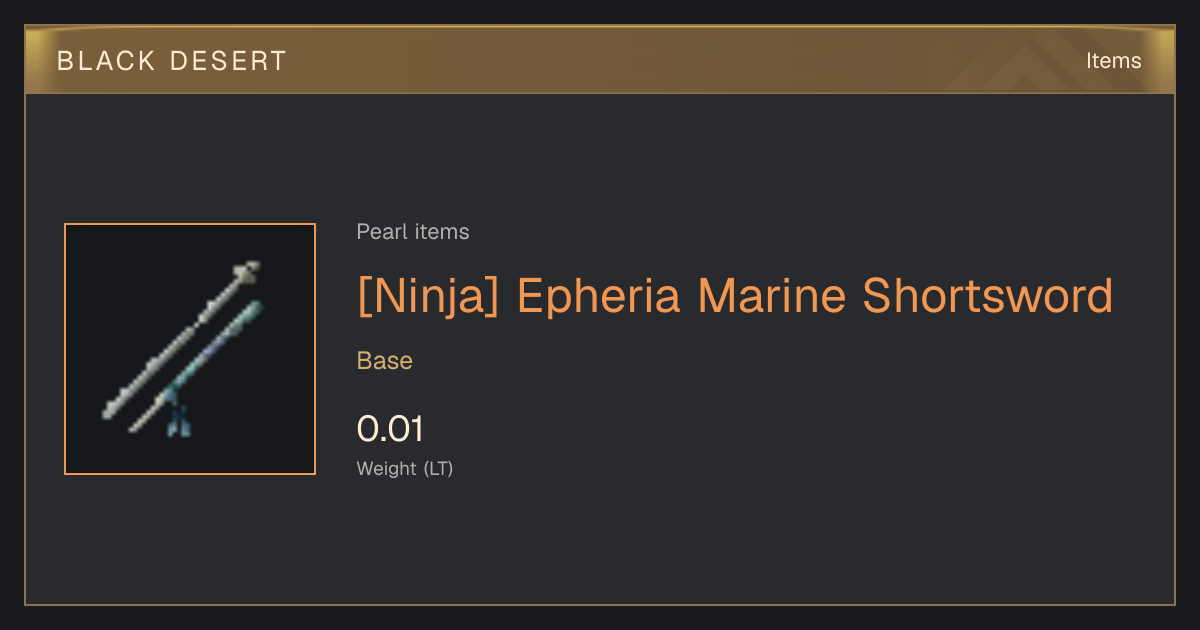
Task: Click the Pearl items category label
Action: tap(413, 232)
